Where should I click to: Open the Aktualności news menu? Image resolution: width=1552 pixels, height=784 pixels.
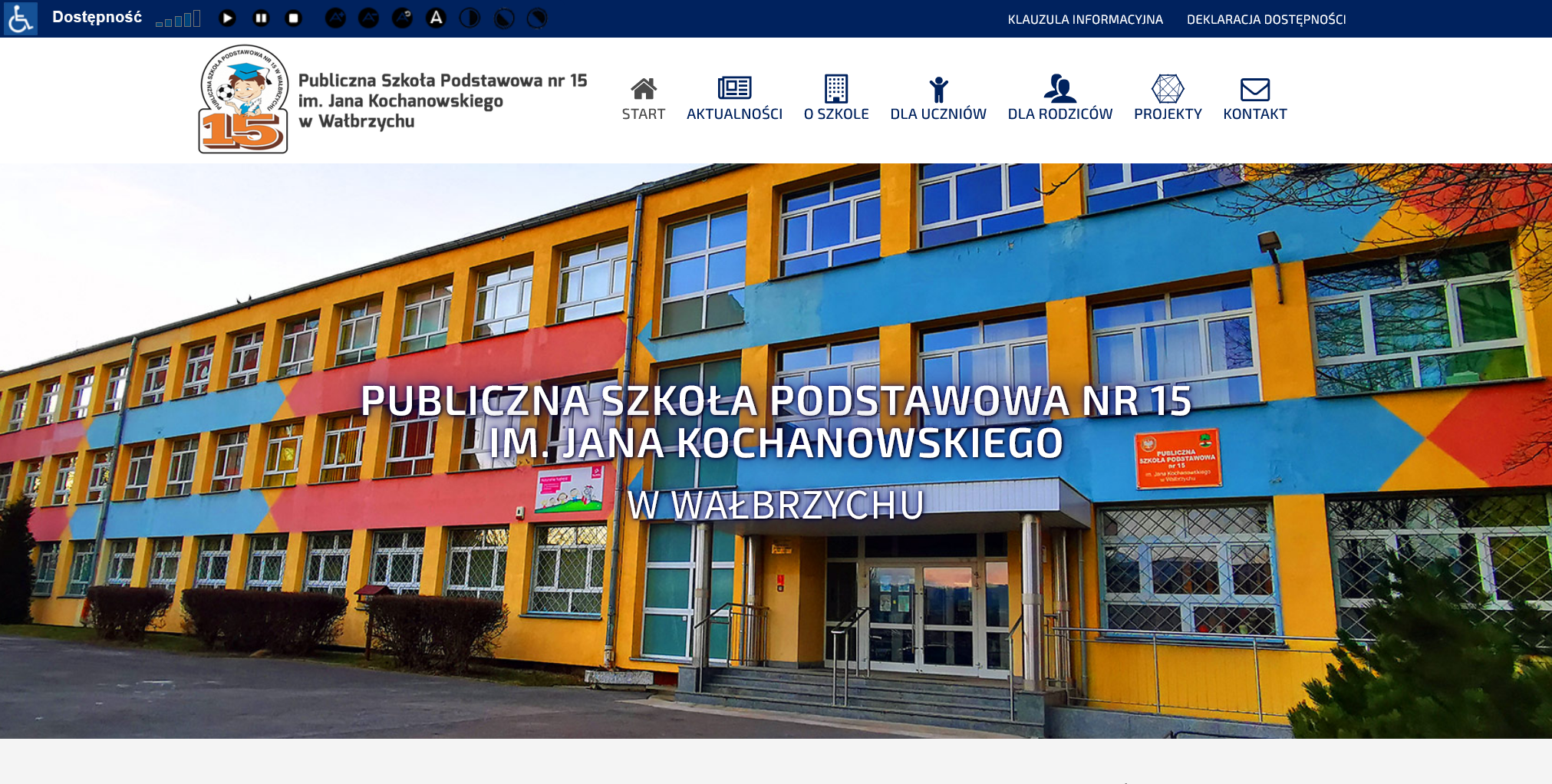point(734,100)
